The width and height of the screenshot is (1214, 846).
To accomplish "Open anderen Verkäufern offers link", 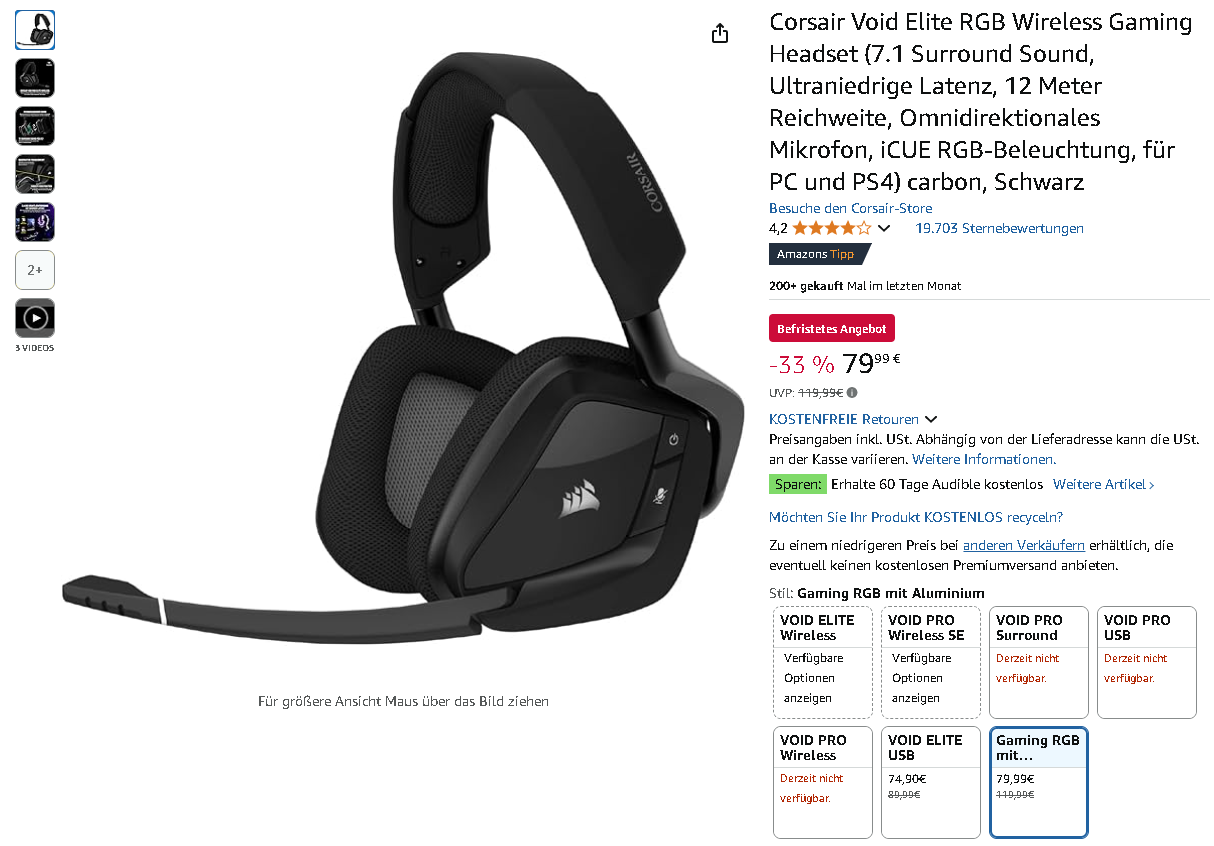I will pos(1024,545).
